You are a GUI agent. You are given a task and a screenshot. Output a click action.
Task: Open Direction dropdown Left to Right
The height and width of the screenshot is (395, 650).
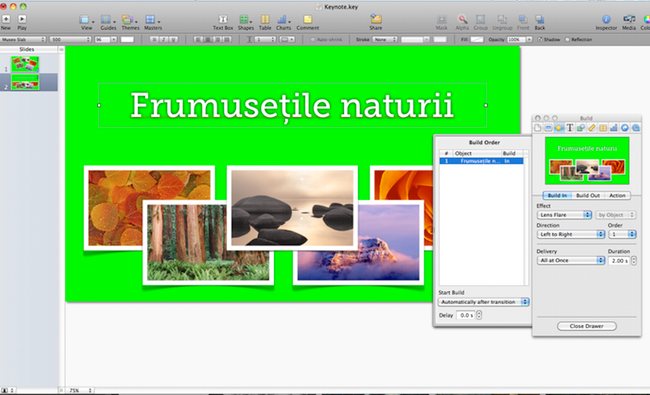[x=571, y=234]
